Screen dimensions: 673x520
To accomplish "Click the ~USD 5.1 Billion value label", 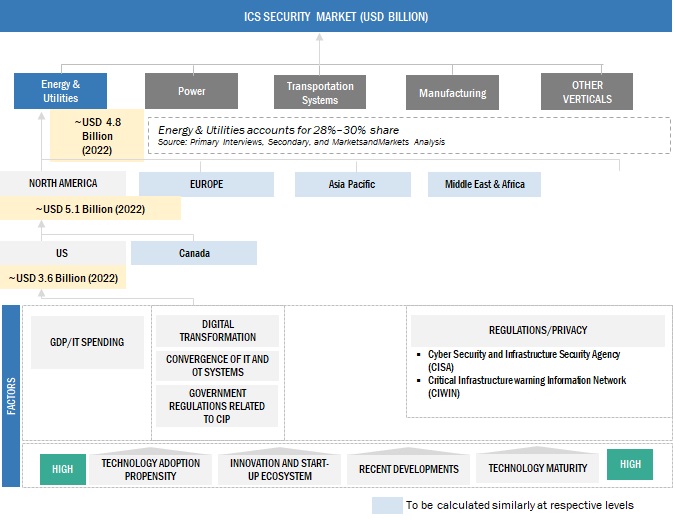I will (90, 209).
